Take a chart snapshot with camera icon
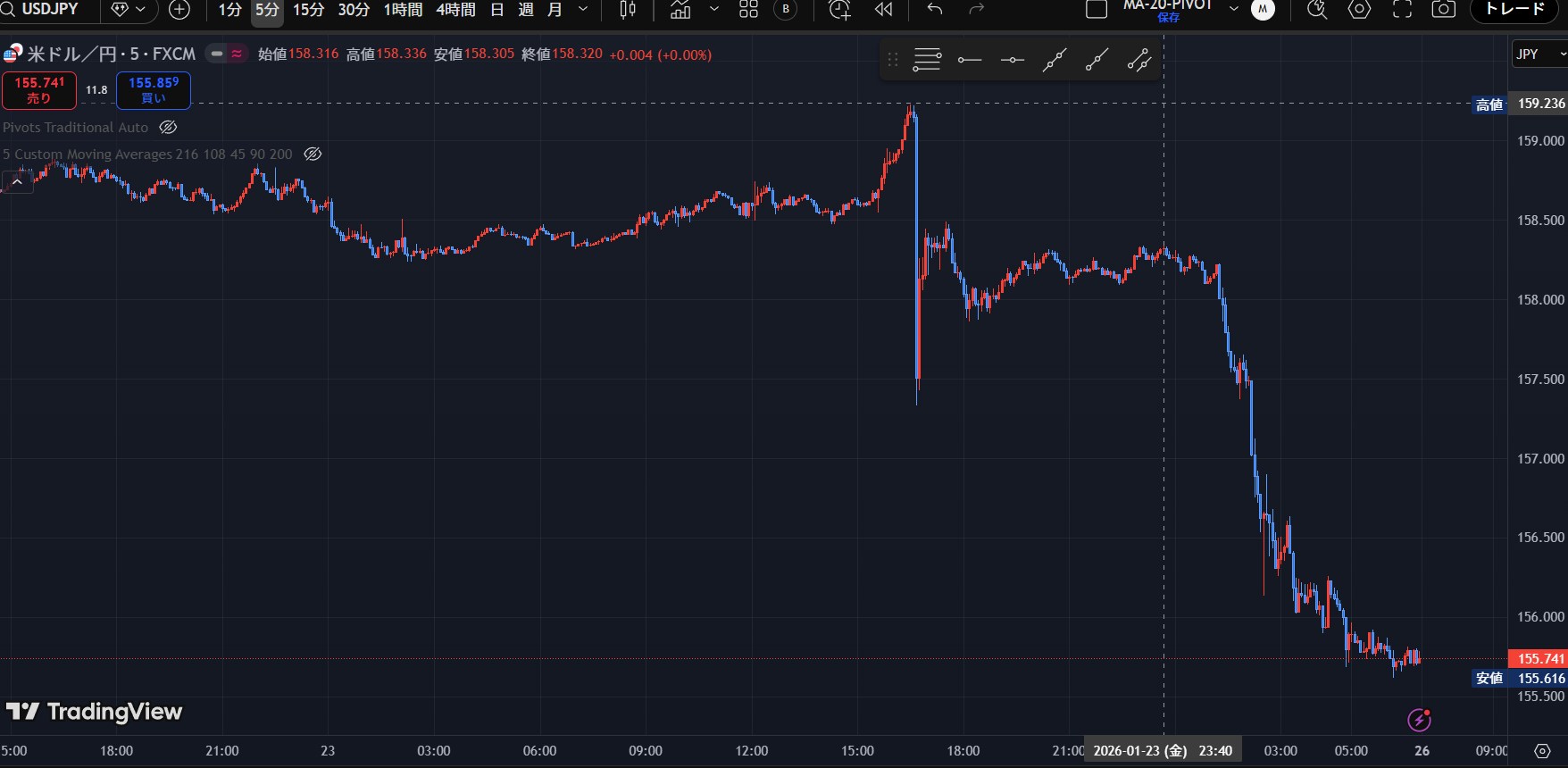The image size is (1568, 768). point(1443,10)
